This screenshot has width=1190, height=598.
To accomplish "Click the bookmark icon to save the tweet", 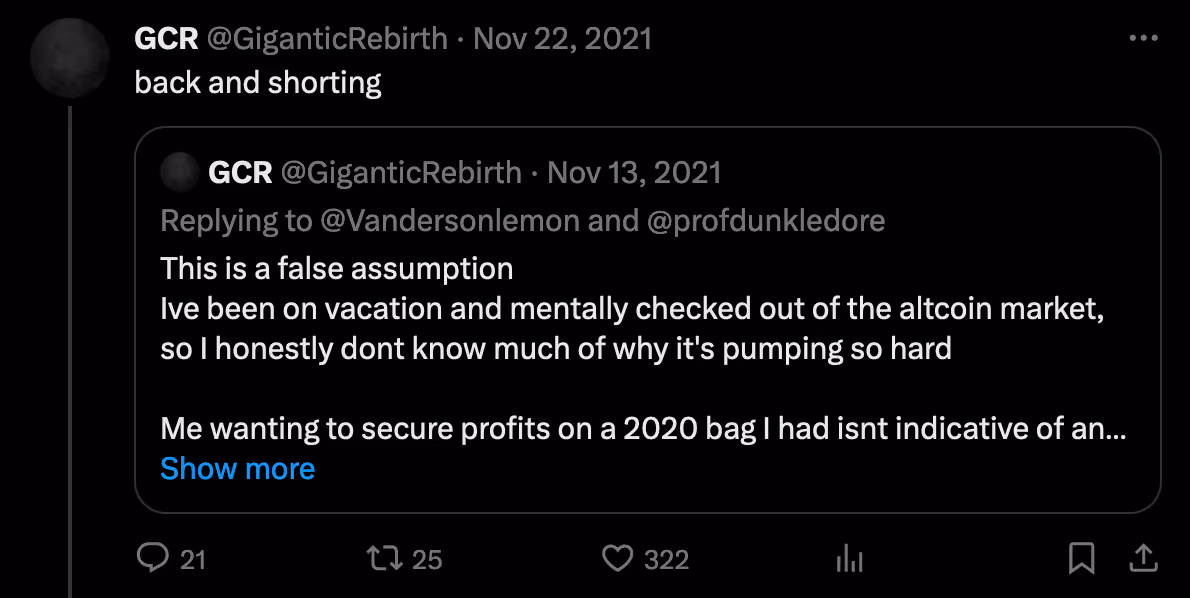I will pyautogui.click(x=1080, y=560).
